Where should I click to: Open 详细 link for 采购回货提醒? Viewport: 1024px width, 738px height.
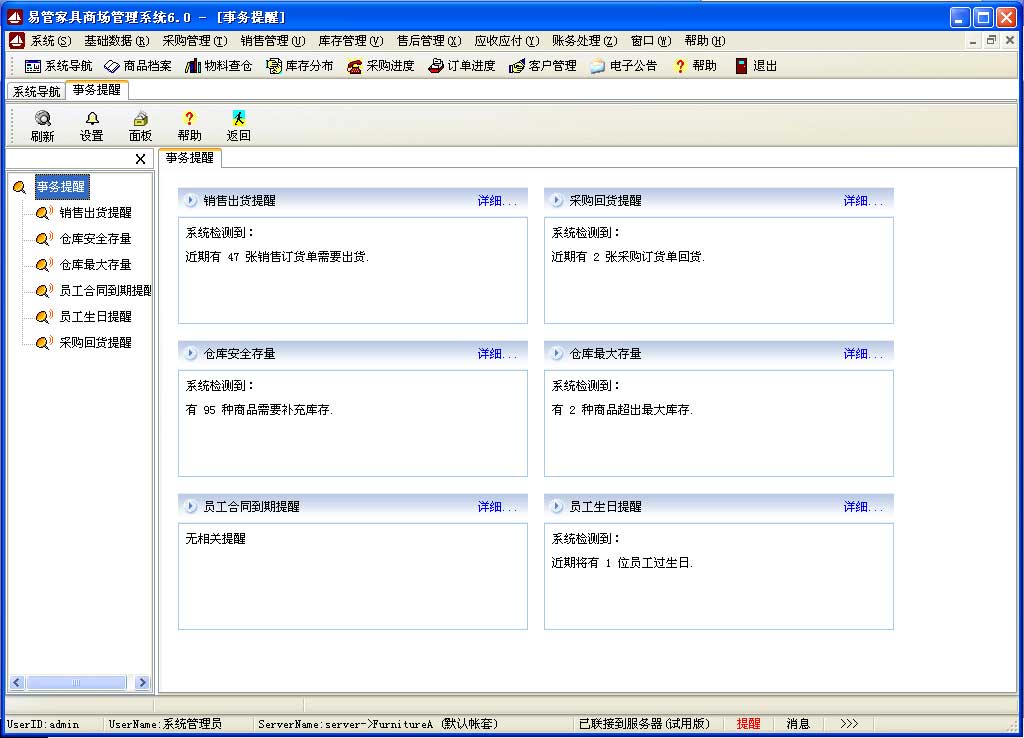(862, 200)
